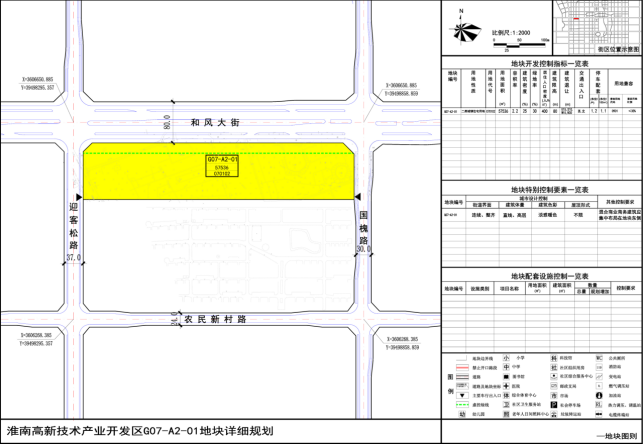
Task: Click the 农民新村路 road label
Action: [x=214, y=319]
